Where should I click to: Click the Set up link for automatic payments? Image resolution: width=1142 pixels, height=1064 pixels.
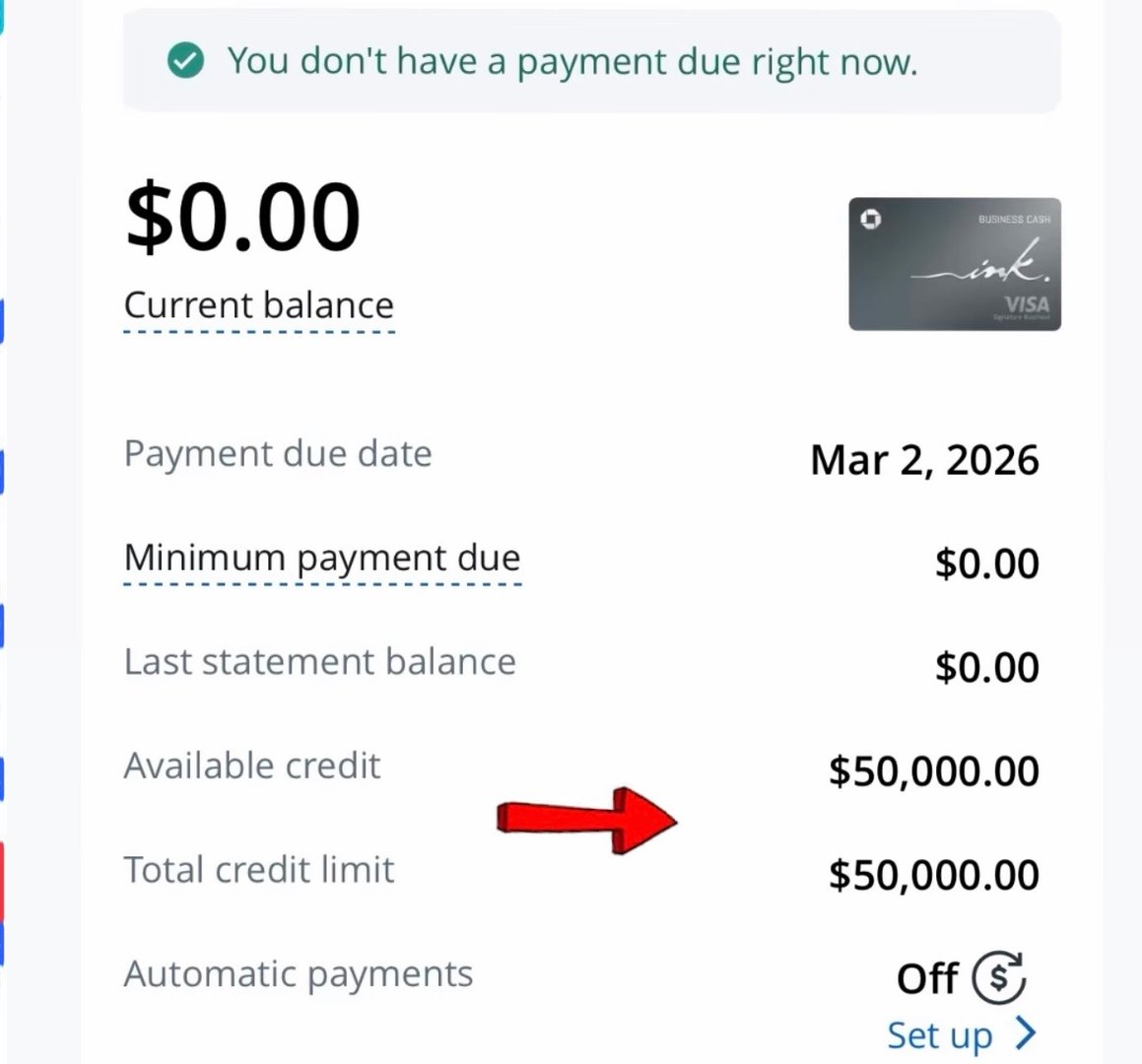pos(939,1035)
